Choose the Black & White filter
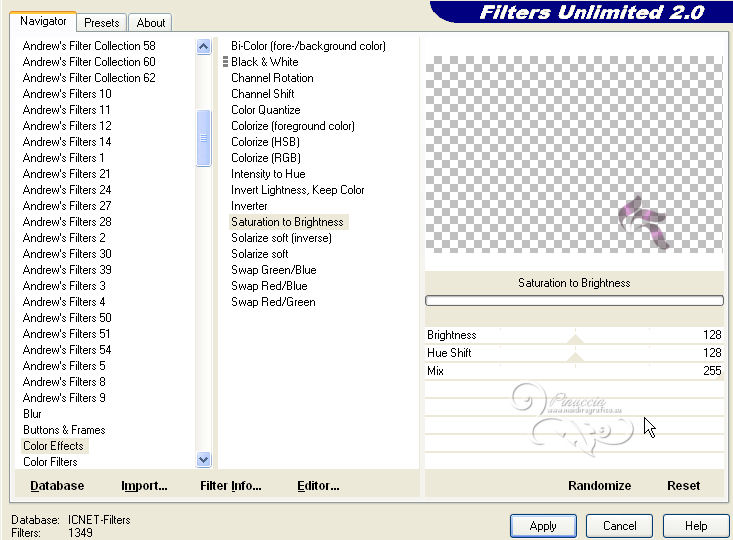733x540 pixels. (x=265, y=62)
